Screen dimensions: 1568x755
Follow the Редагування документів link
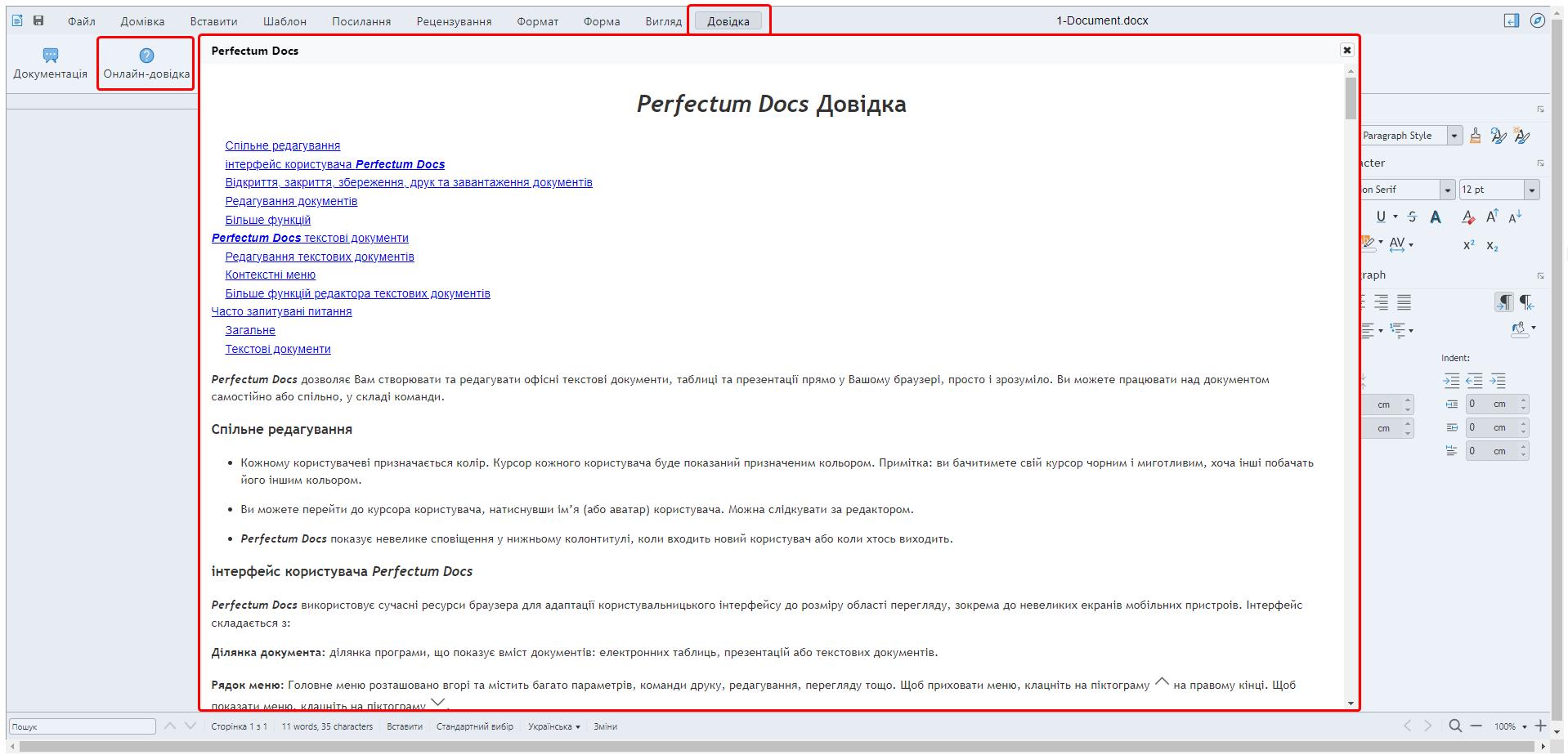(291, 201)
